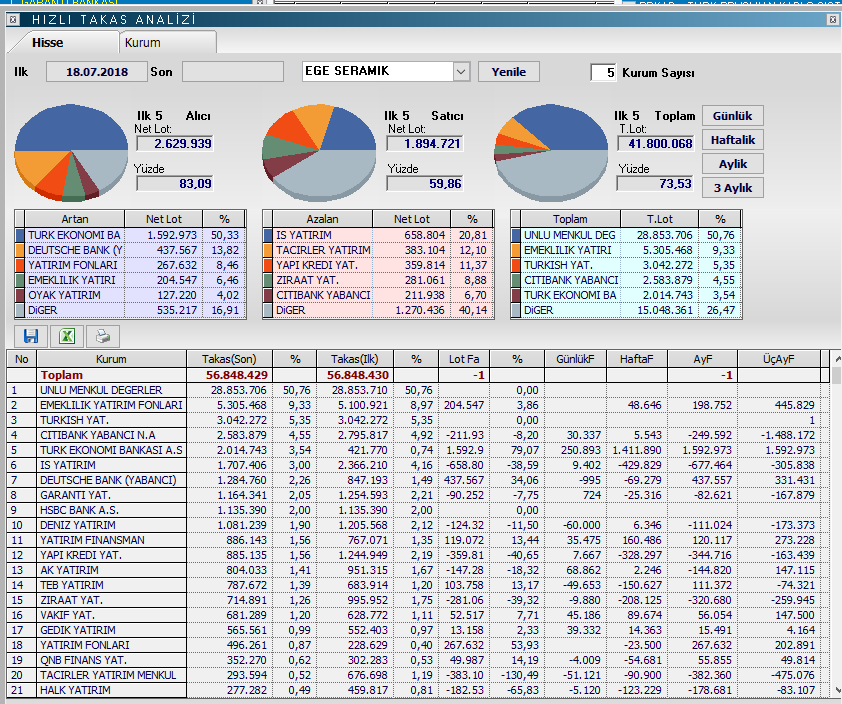Viewport: 842px width, 704px height.
Task: Click the T.Lot column header
Action: (659, 219)
